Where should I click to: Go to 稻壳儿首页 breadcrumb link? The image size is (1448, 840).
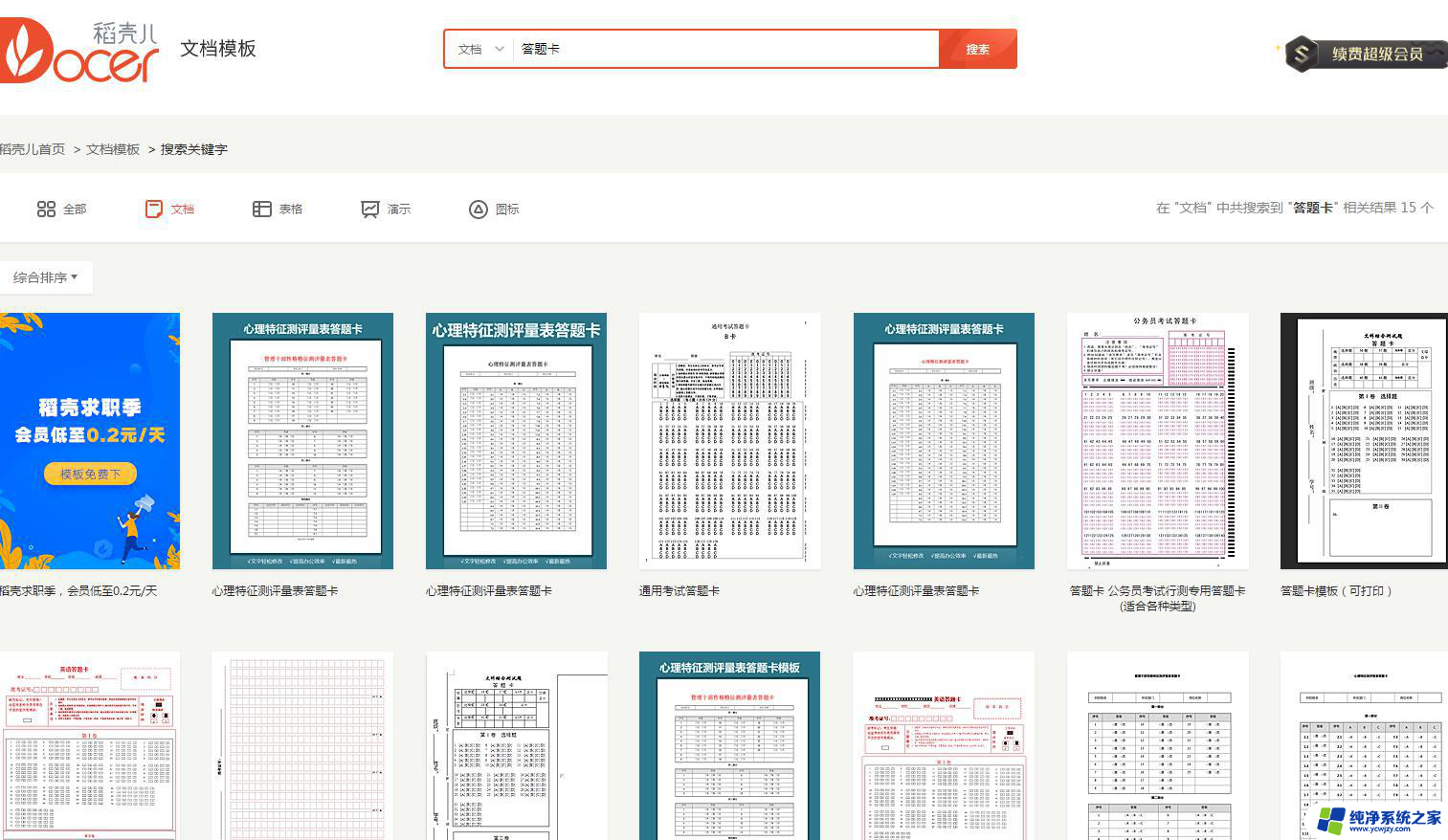coord(33,149)
